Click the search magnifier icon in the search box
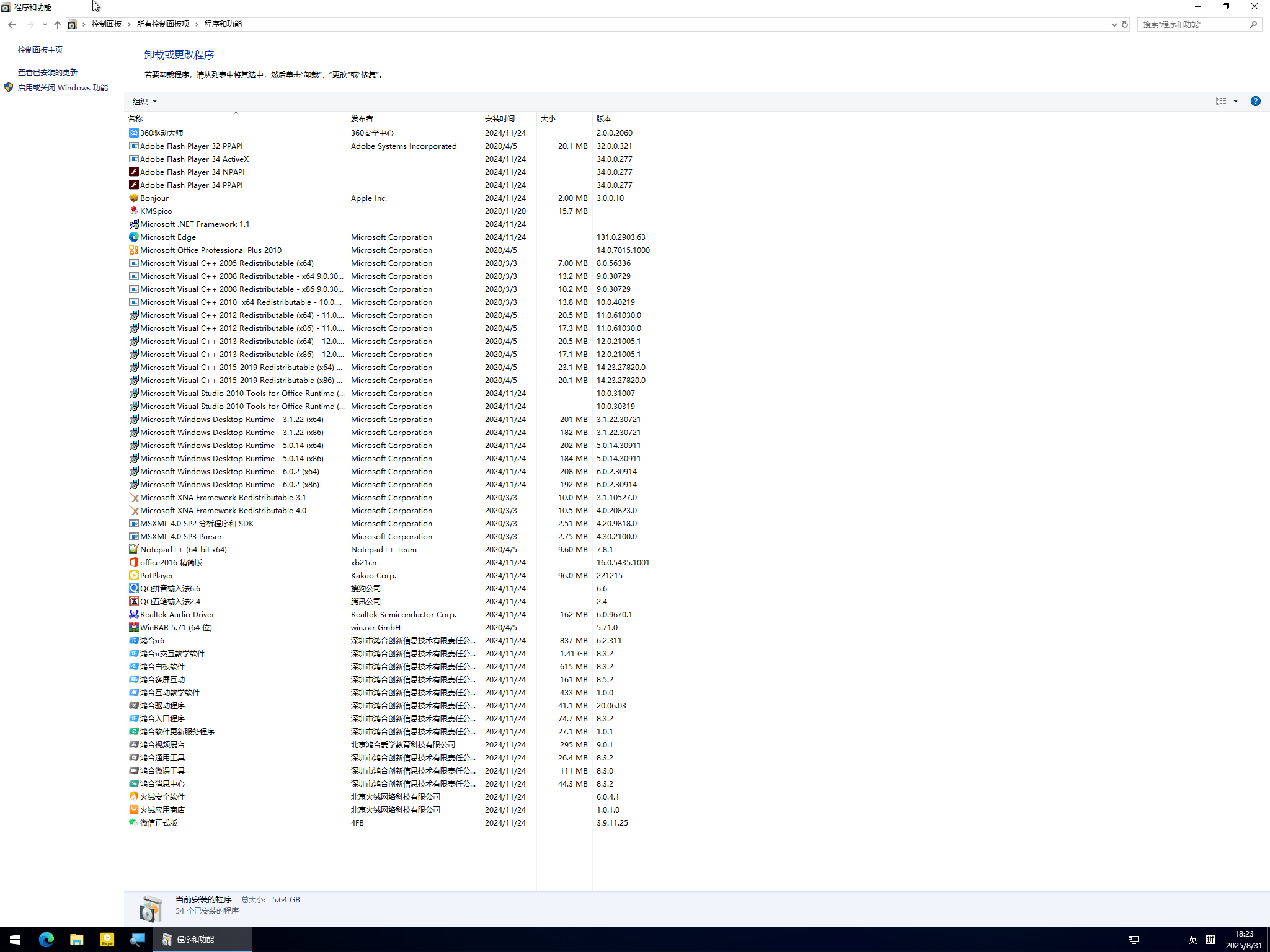This screenshot has height=952, width=1270. pos(1253,24)
